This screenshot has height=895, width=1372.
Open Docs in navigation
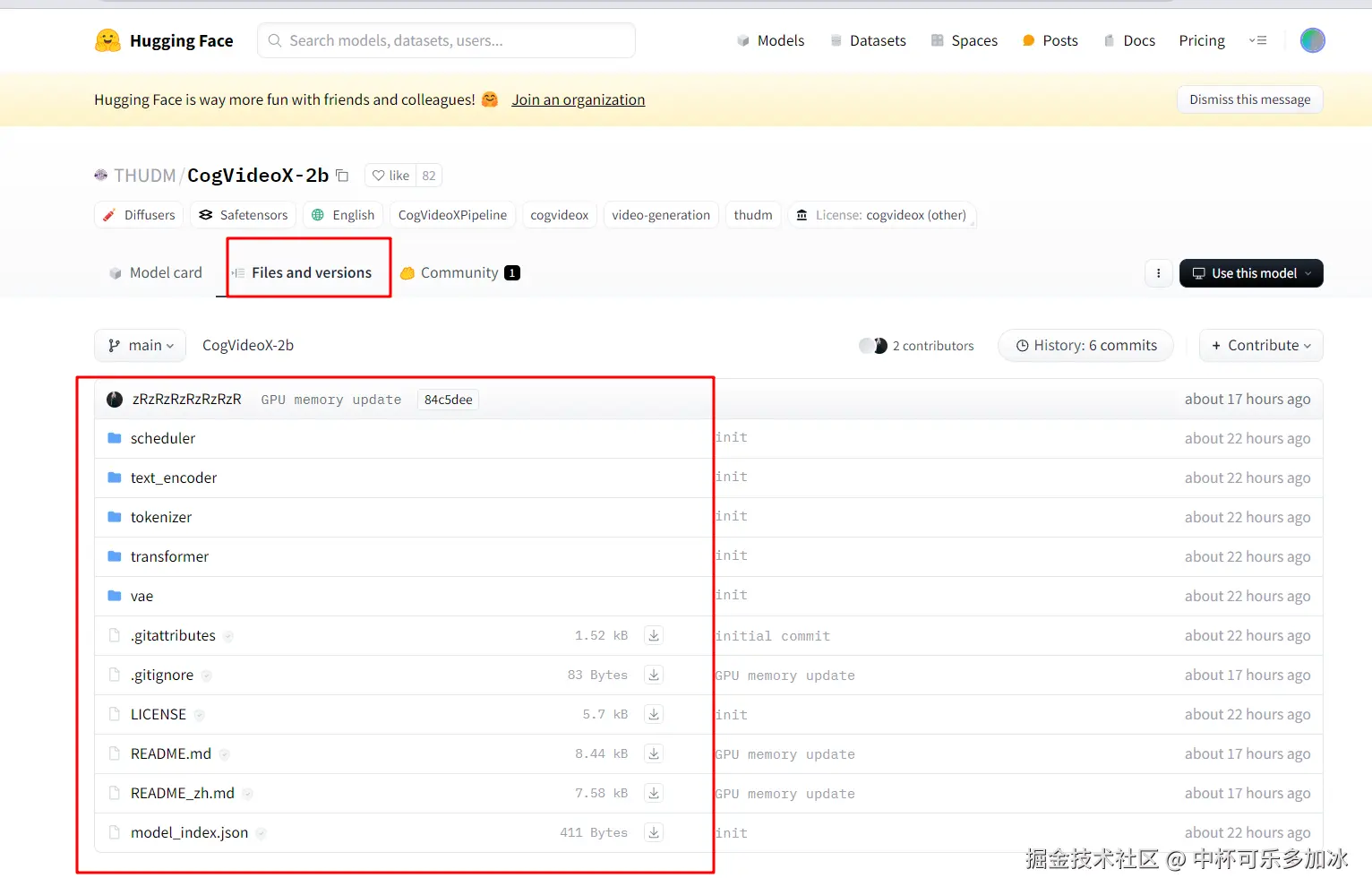tap(1129, 40)
